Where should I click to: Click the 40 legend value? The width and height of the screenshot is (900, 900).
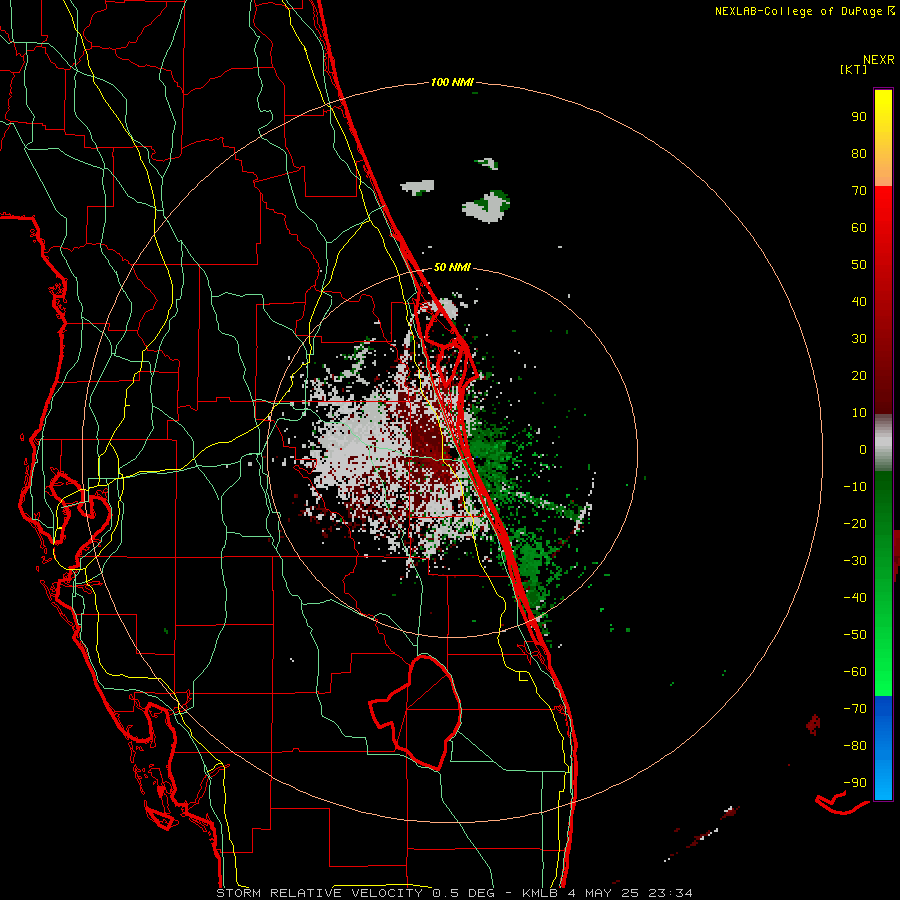tap(859, 301)
